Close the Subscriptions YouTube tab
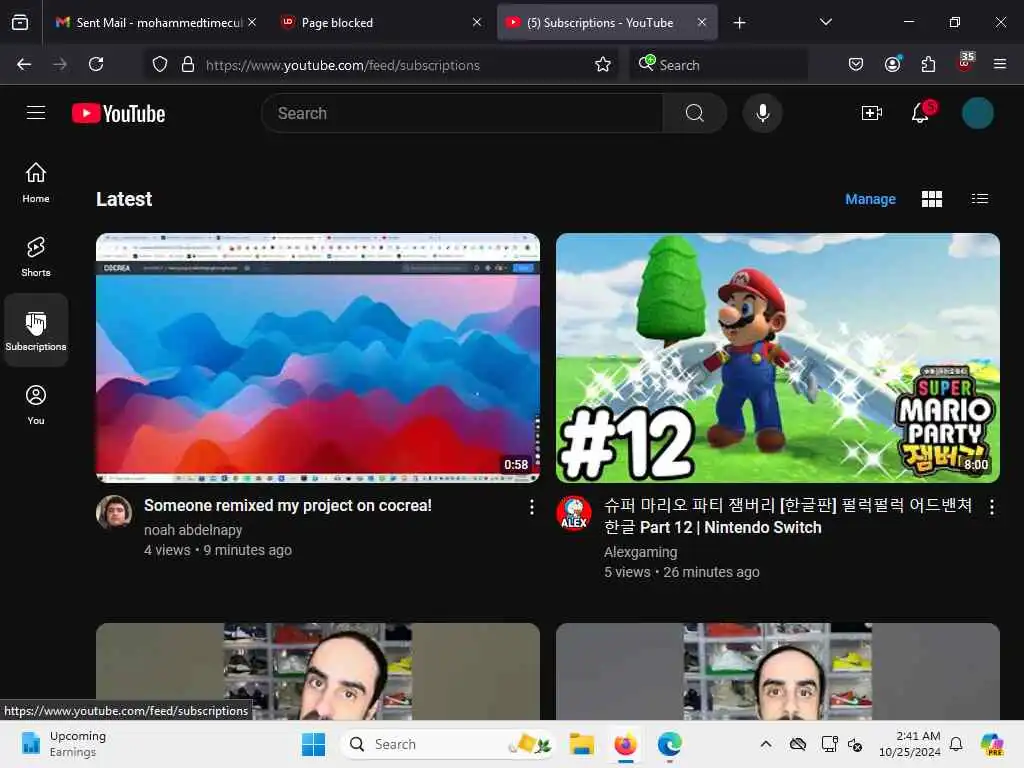 701,22
